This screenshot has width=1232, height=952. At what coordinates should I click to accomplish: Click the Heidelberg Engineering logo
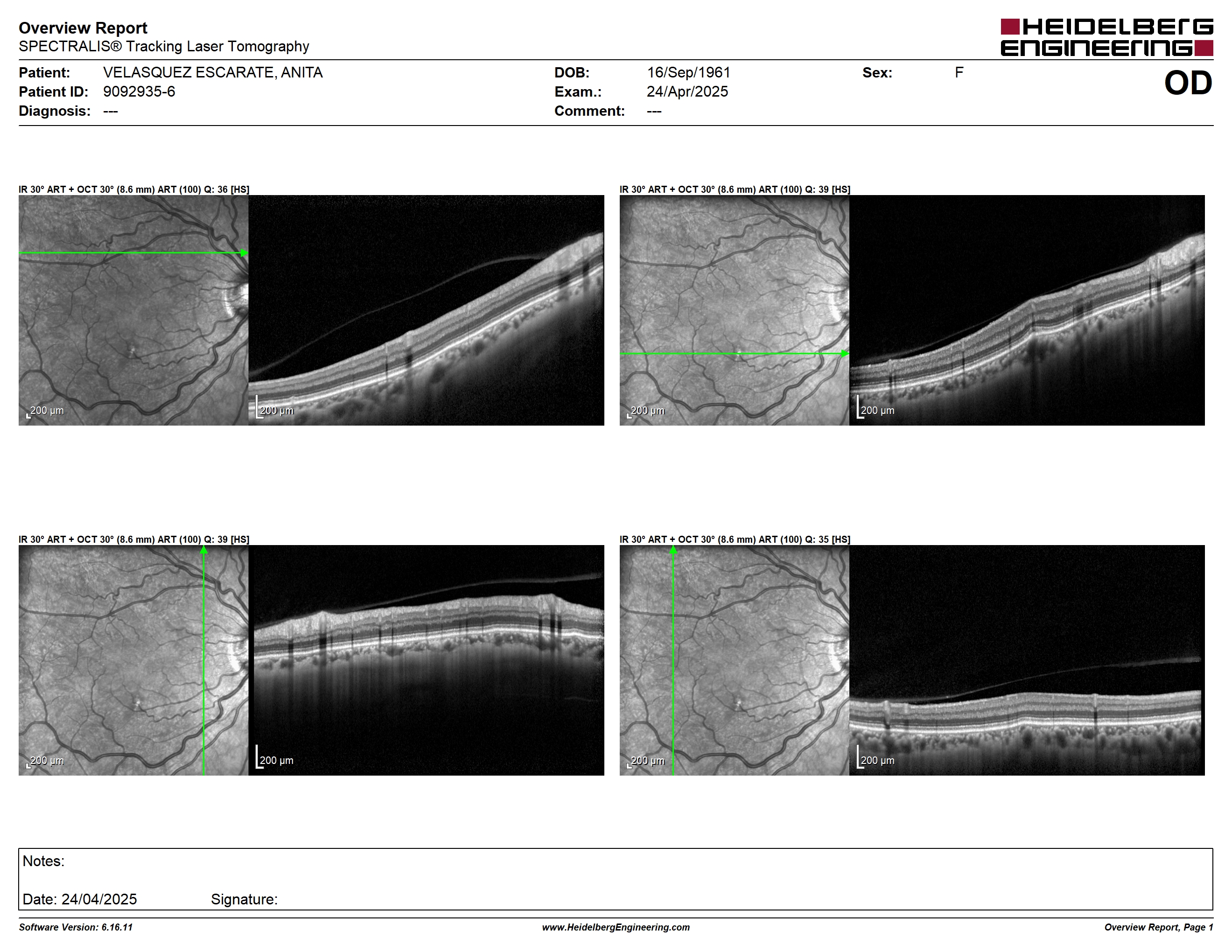[1107, 37]
